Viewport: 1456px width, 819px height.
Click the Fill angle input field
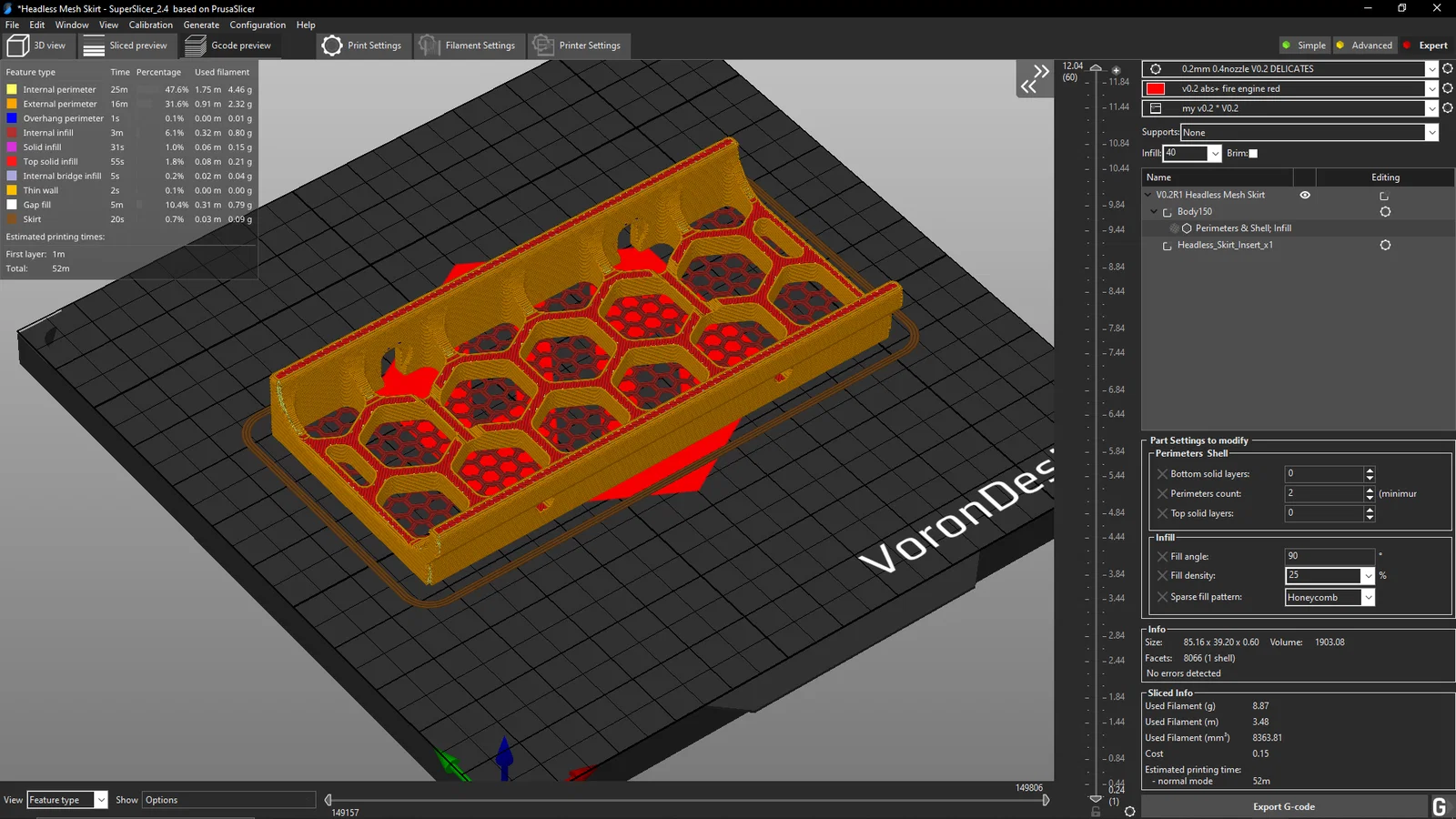point(1330,556)
